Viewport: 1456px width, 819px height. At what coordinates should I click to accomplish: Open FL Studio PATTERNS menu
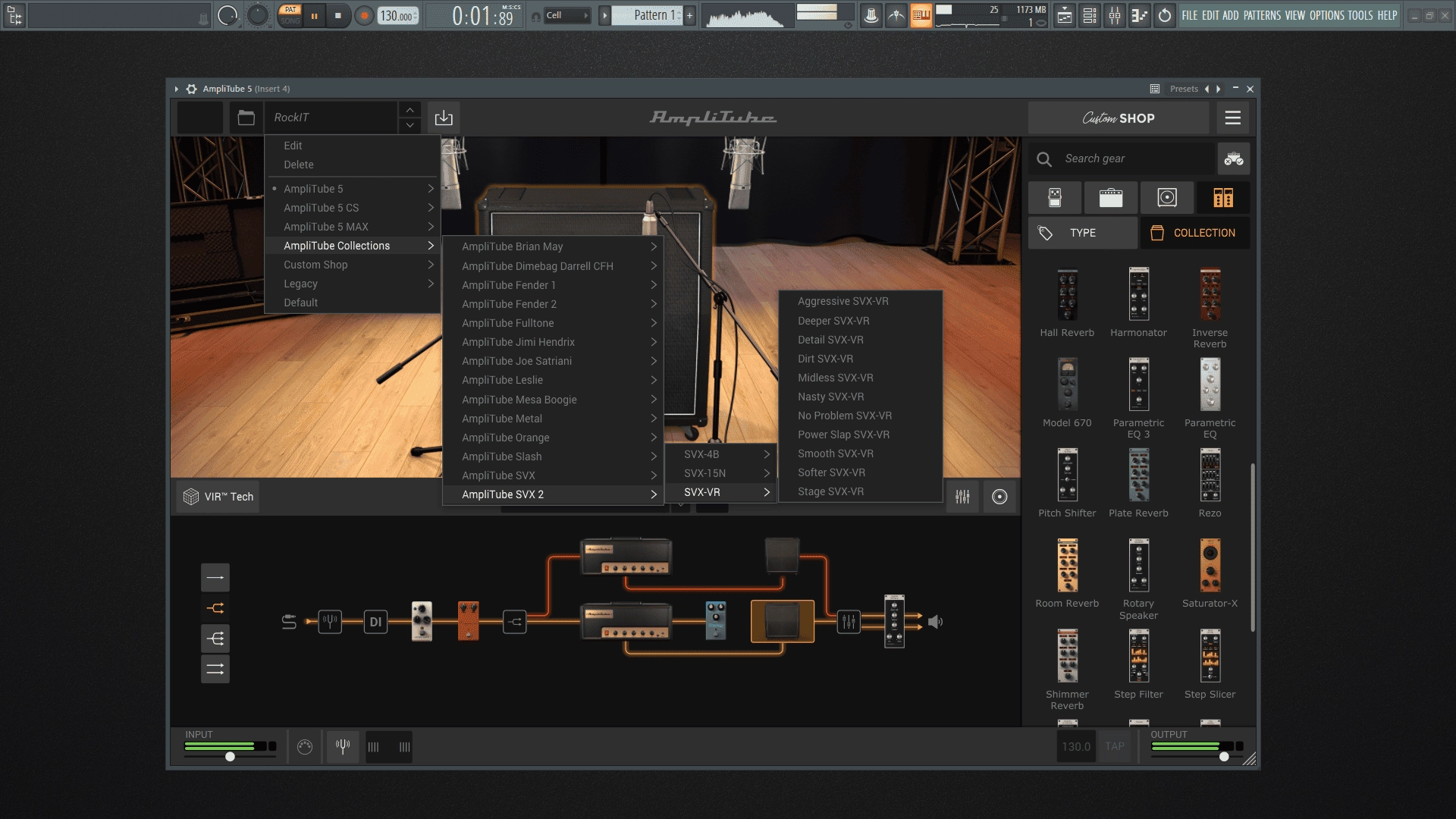(x=1263, y=15)
